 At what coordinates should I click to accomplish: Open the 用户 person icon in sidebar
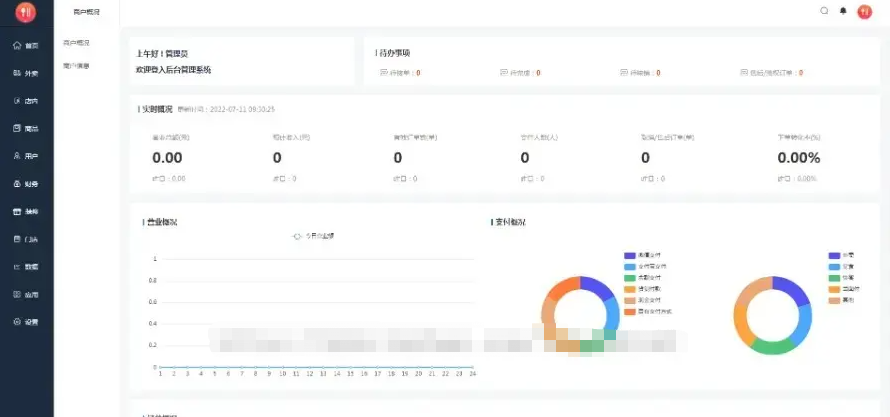[x=17, y=156]
